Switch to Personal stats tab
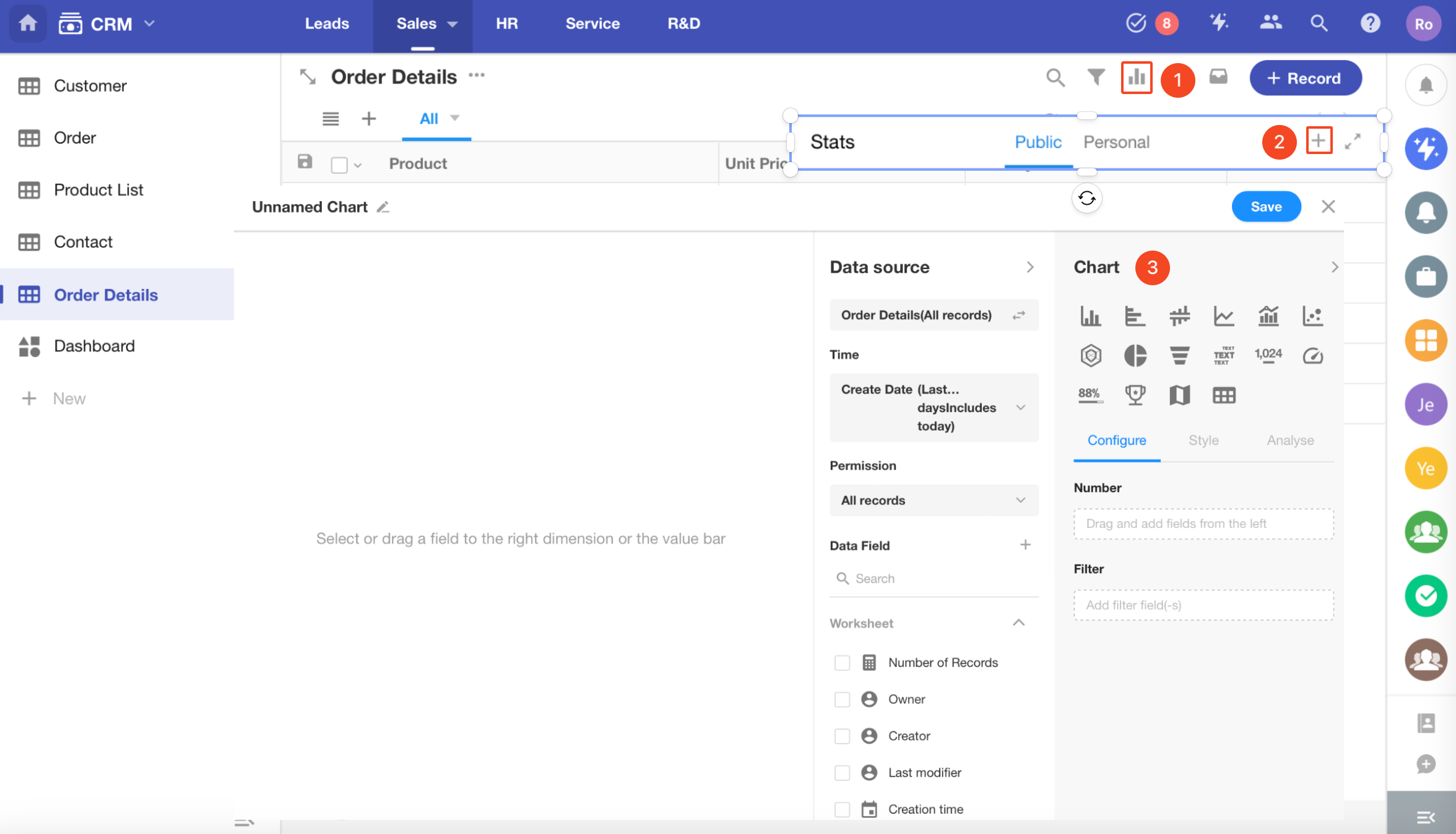 coord(1116,142)
